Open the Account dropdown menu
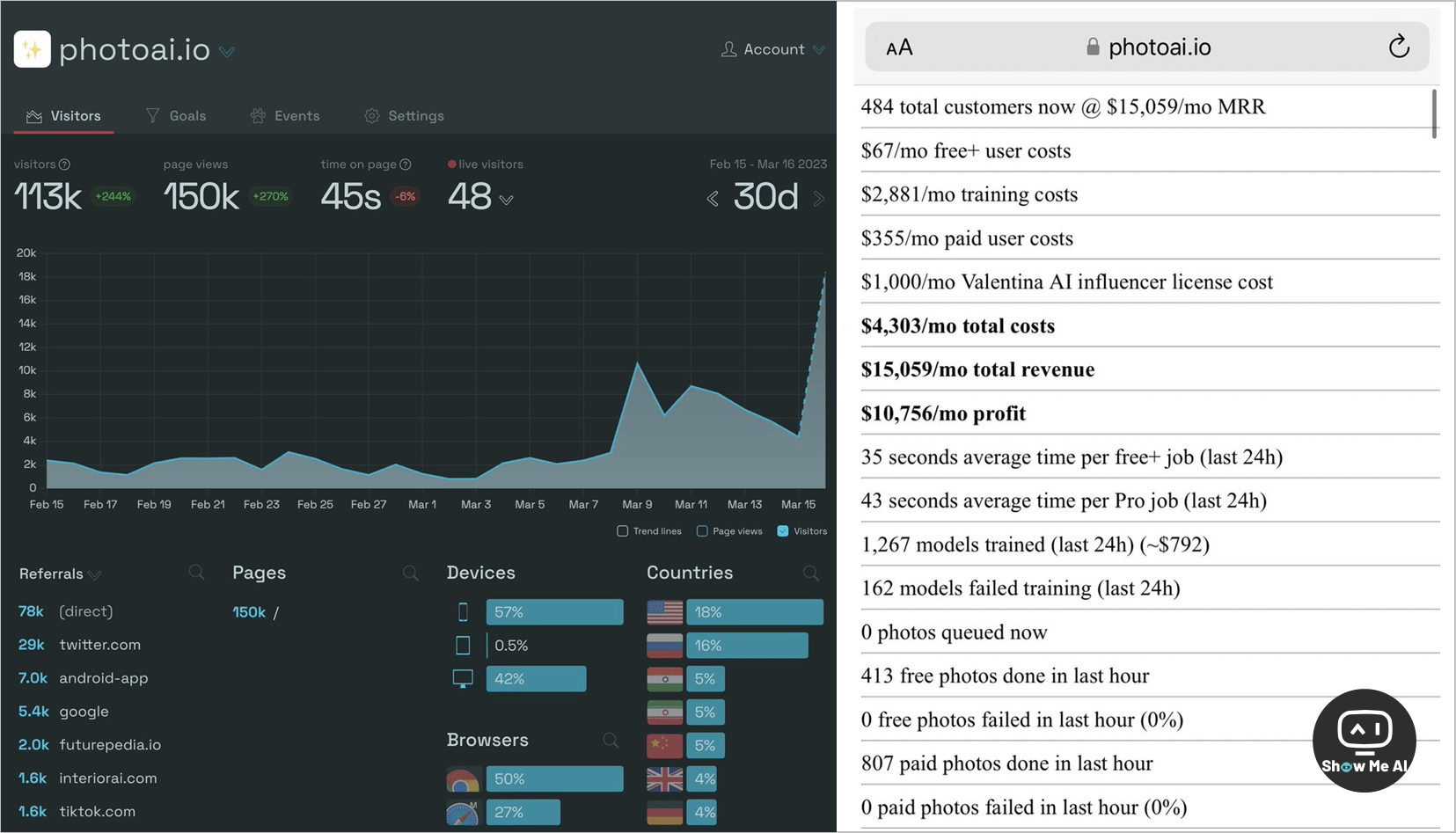This screenshot has width=1456, height=833. 773,49
